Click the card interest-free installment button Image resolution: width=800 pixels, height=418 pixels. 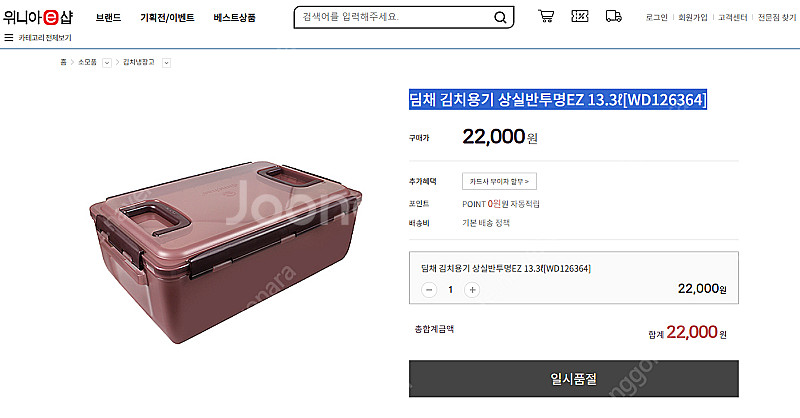click(x=499, y=181)
